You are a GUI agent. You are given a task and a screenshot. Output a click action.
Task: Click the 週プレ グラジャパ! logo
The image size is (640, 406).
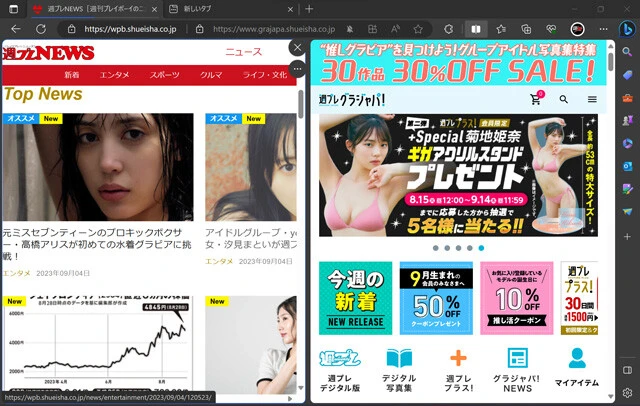click(x=351, y=100)
